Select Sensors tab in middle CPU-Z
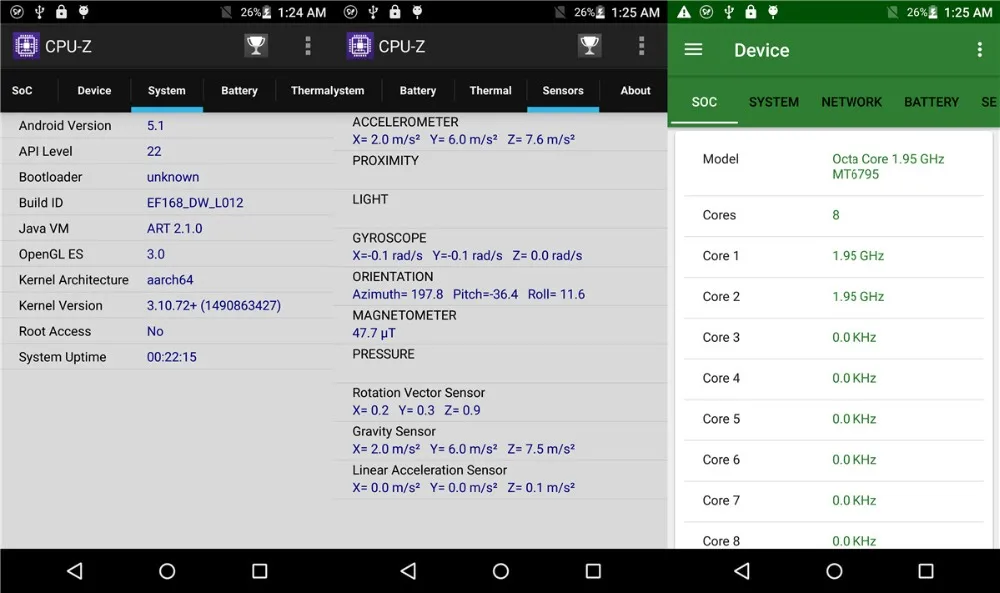Viewport: 1000px width, 593px height. pos(563,91)
